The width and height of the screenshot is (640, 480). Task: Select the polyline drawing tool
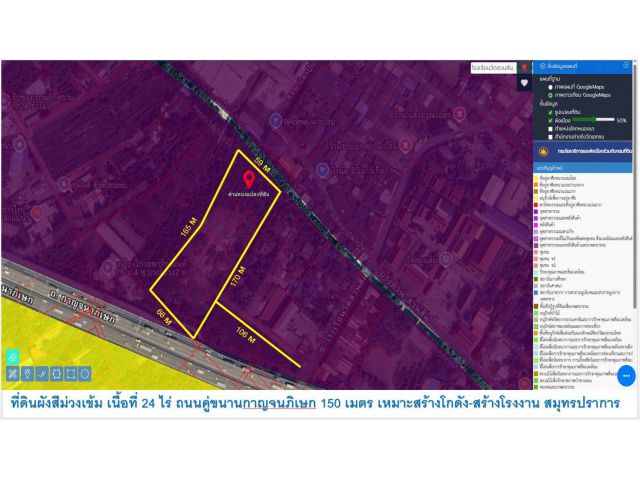(x=42, y=373)
